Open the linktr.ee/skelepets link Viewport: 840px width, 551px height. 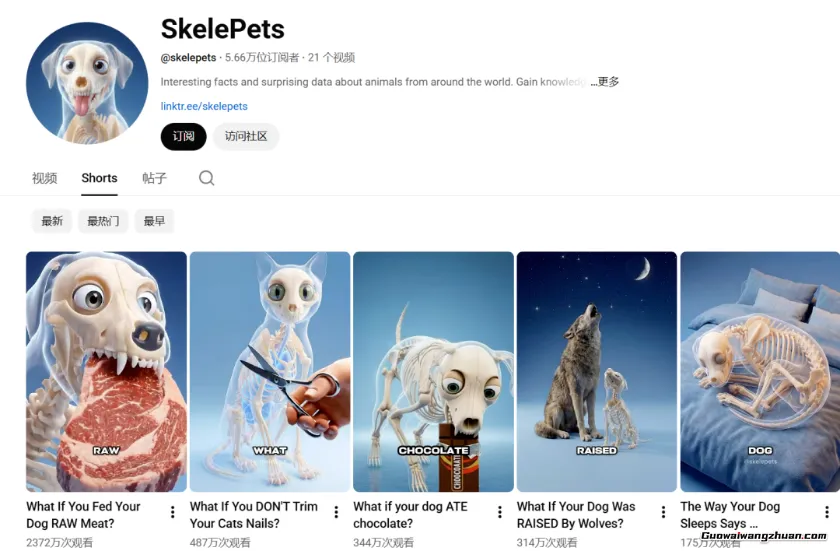[204, 106]
